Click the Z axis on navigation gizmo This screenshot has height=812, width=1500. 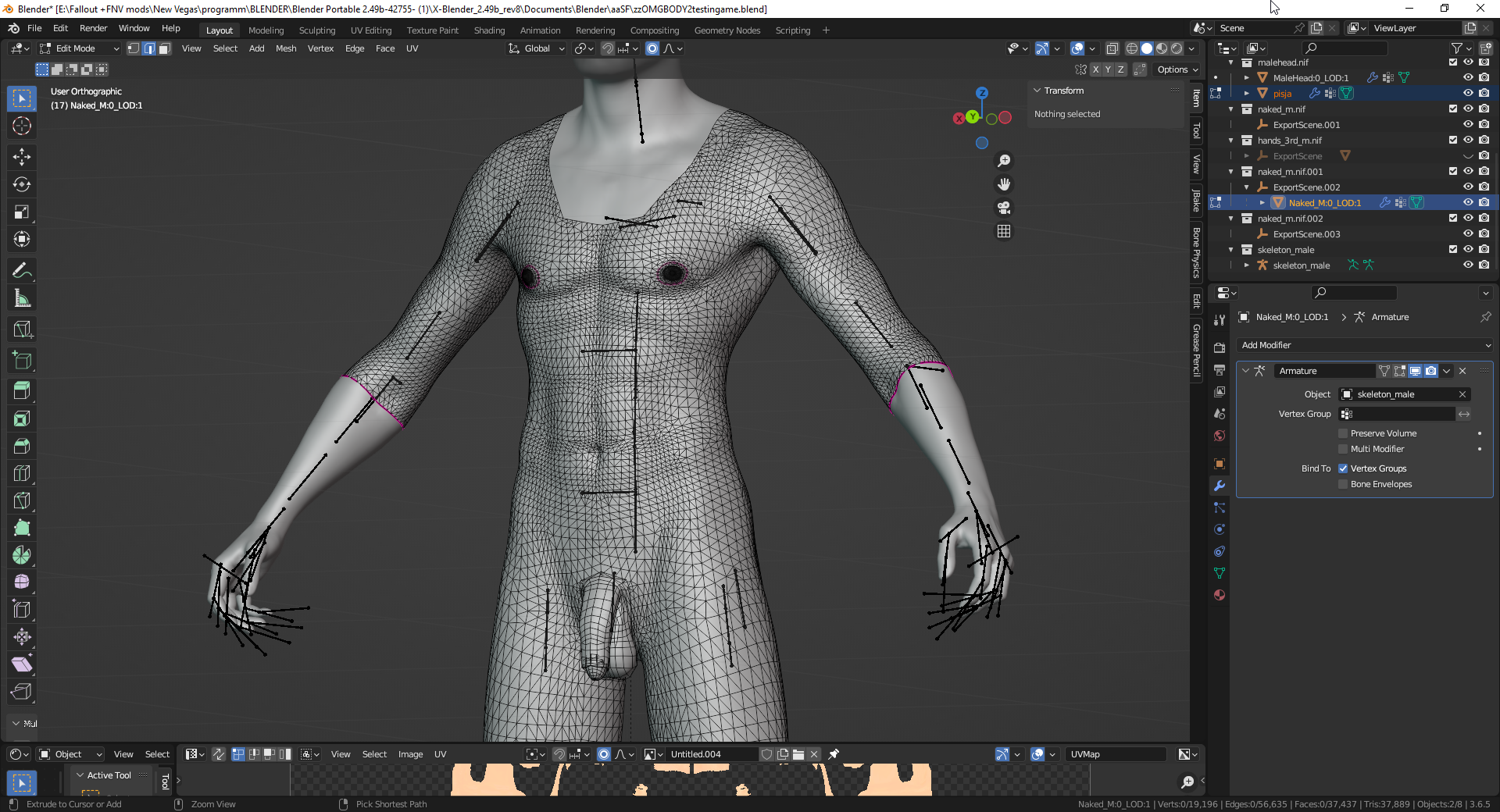click(982, 93)
